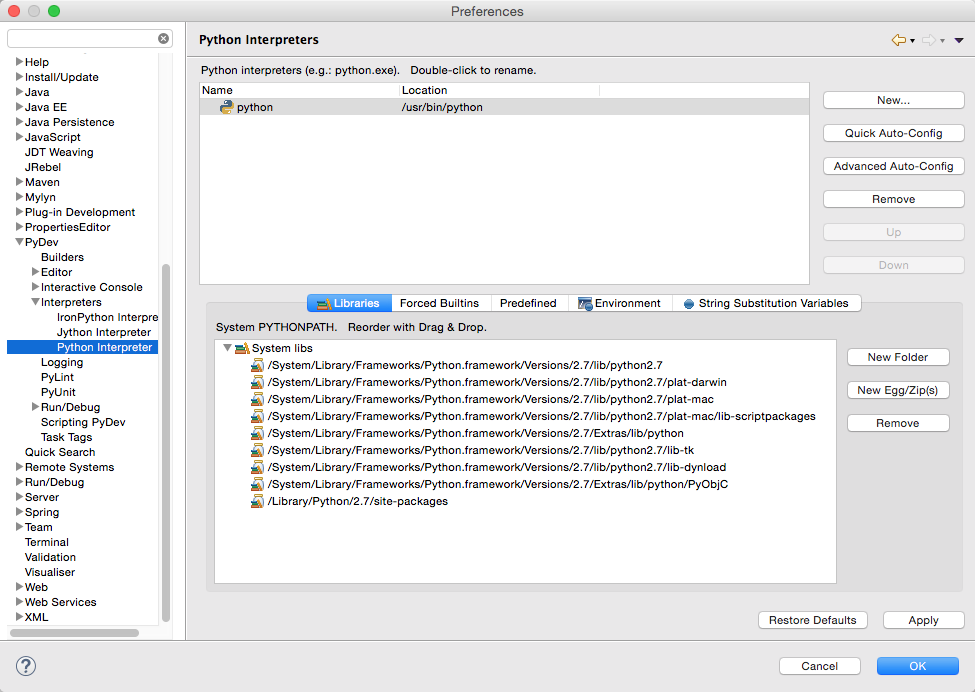Select the Task Tags item
975x692 pixels.
67,437
